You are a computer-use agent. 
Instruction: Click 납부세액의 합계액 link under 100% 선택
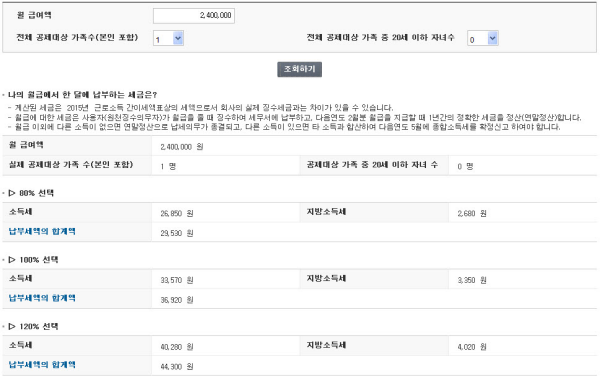point(42,298)
